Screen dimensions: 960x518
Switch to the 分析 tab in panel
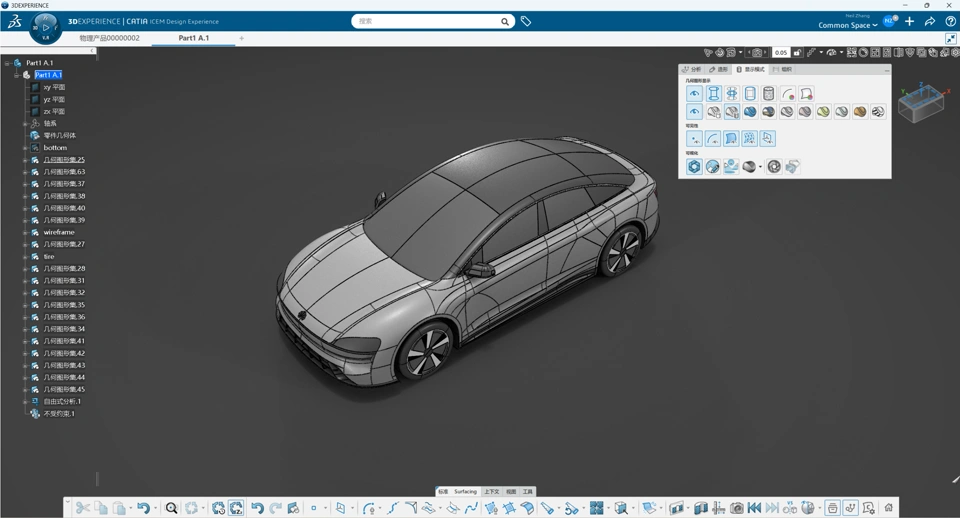coord(692,70)
